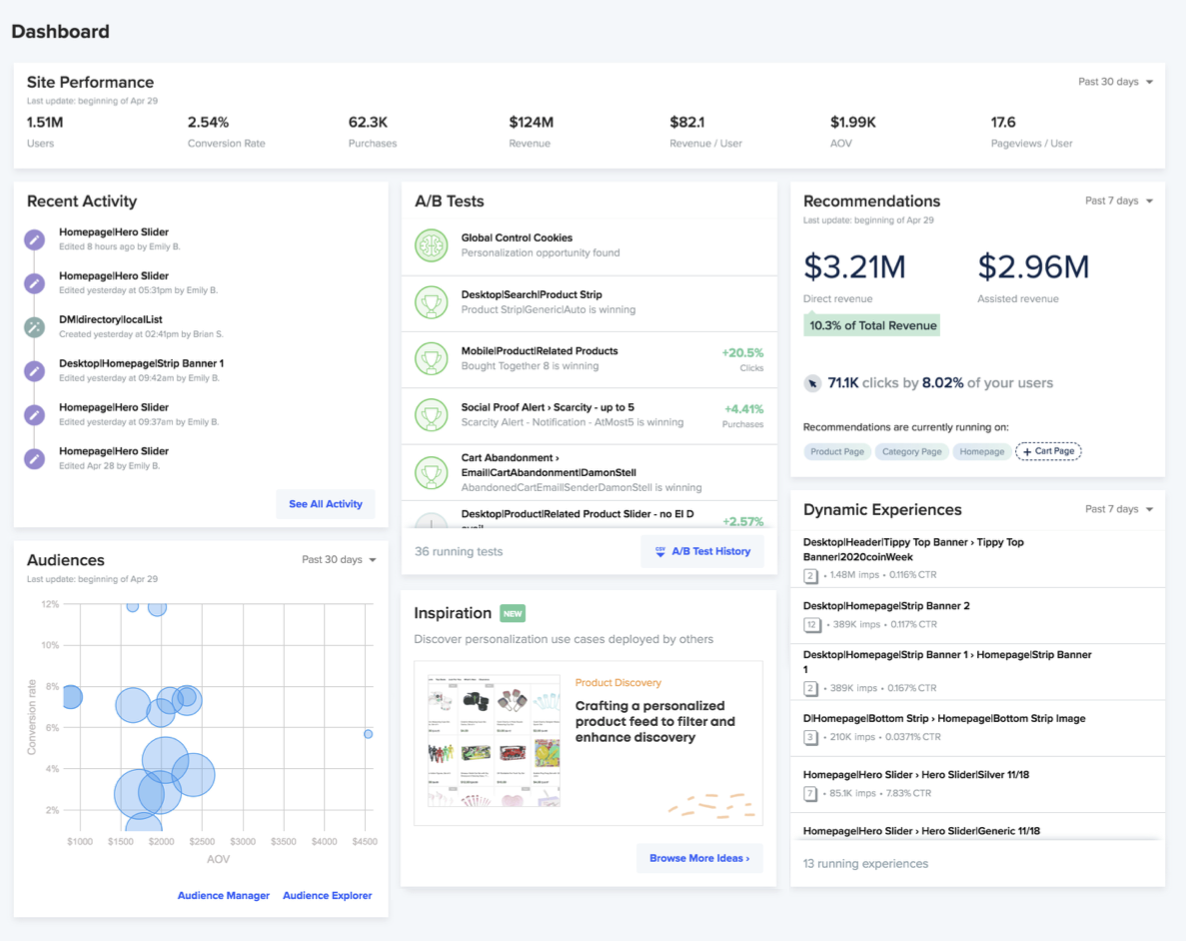Expand Audiences Past 30 days date range

(x=339, y=560)
